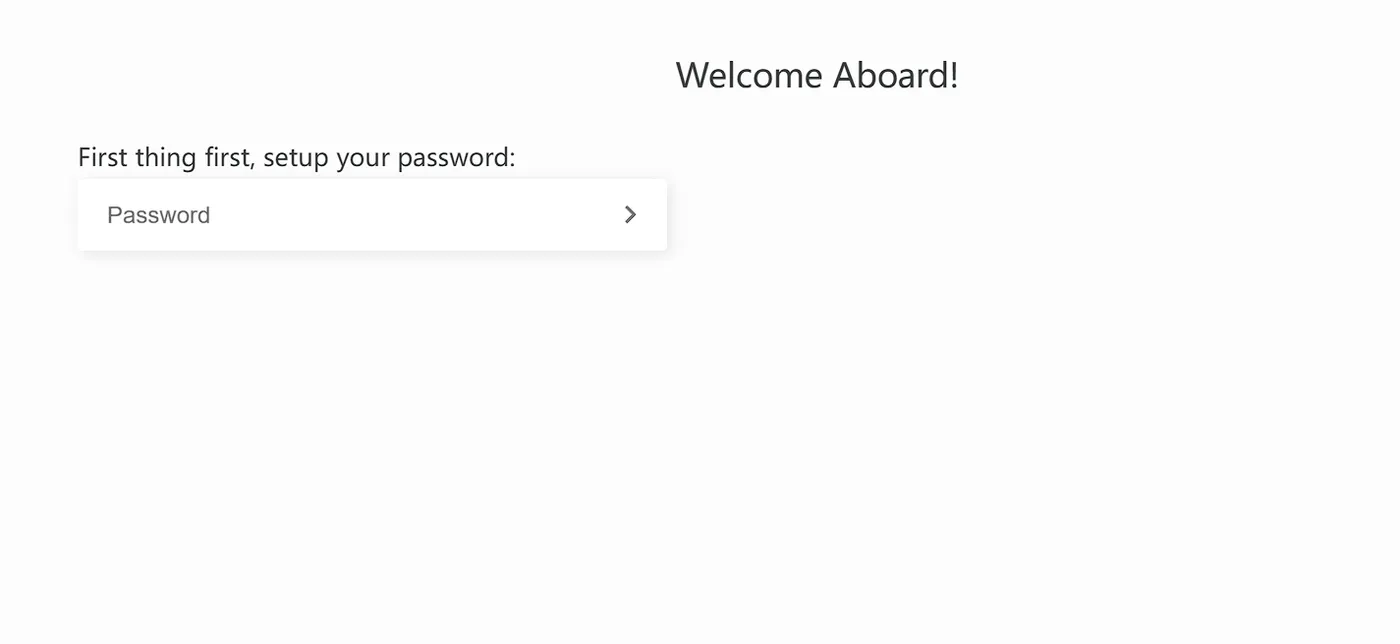Click the white password card's empty middle area
Image resolution: width=1400 pixels, height=644 pixels.
[x=400, y=215]
